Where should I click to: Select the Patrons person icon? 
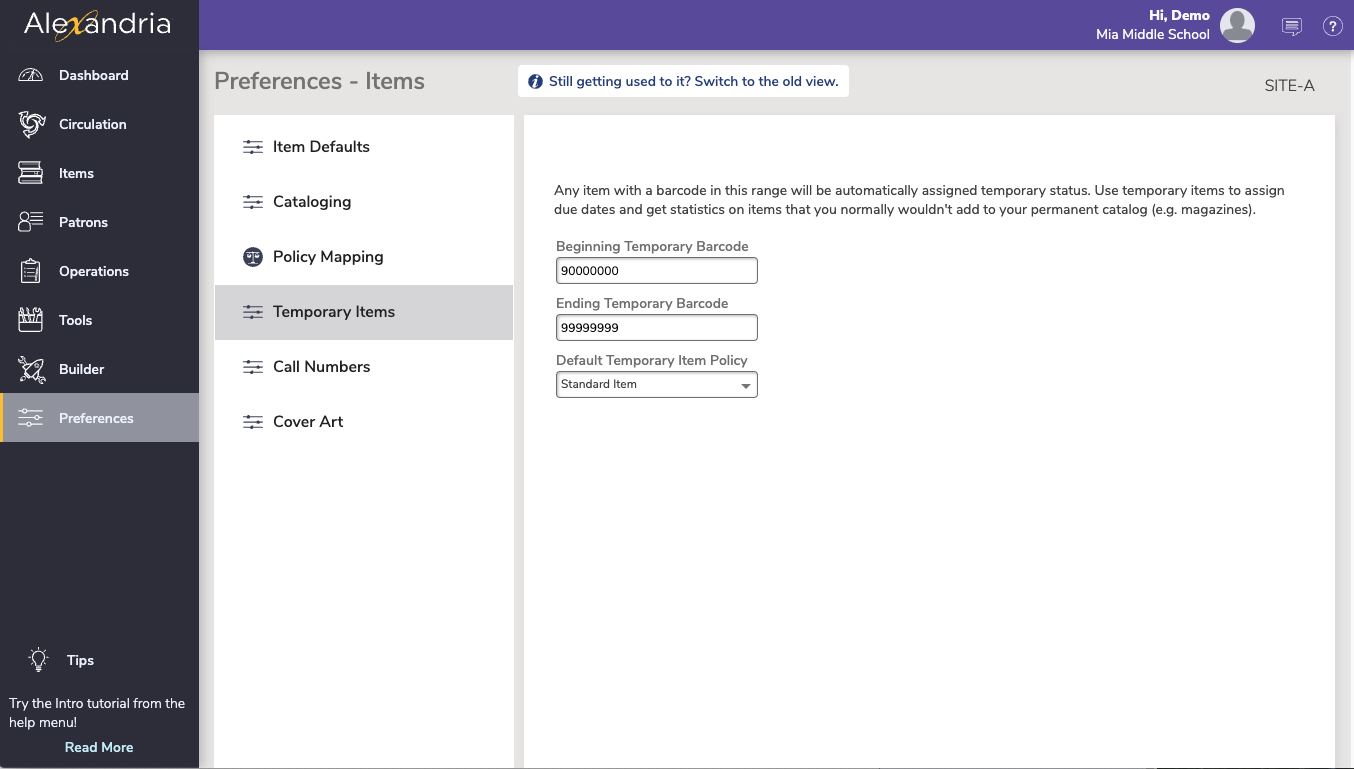coord(31,222)
